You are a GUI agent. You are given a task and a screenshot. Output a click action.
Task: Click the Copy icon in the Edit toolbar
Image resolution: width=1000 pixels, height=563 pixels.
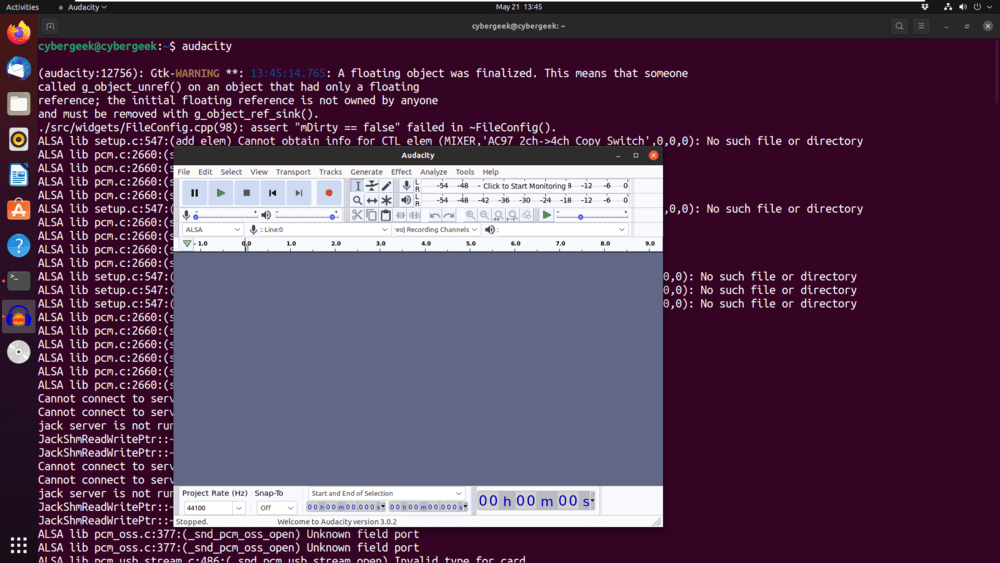[371, 216]
